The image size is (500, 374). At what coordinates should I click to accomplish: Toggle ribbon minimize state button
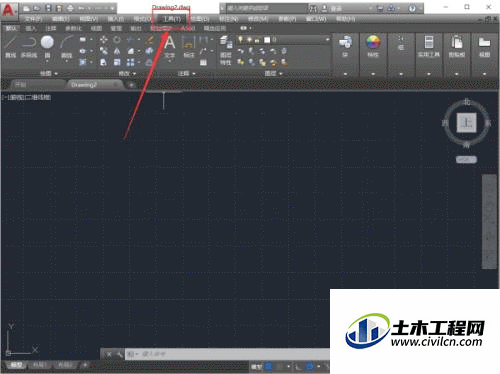[245, 28]
